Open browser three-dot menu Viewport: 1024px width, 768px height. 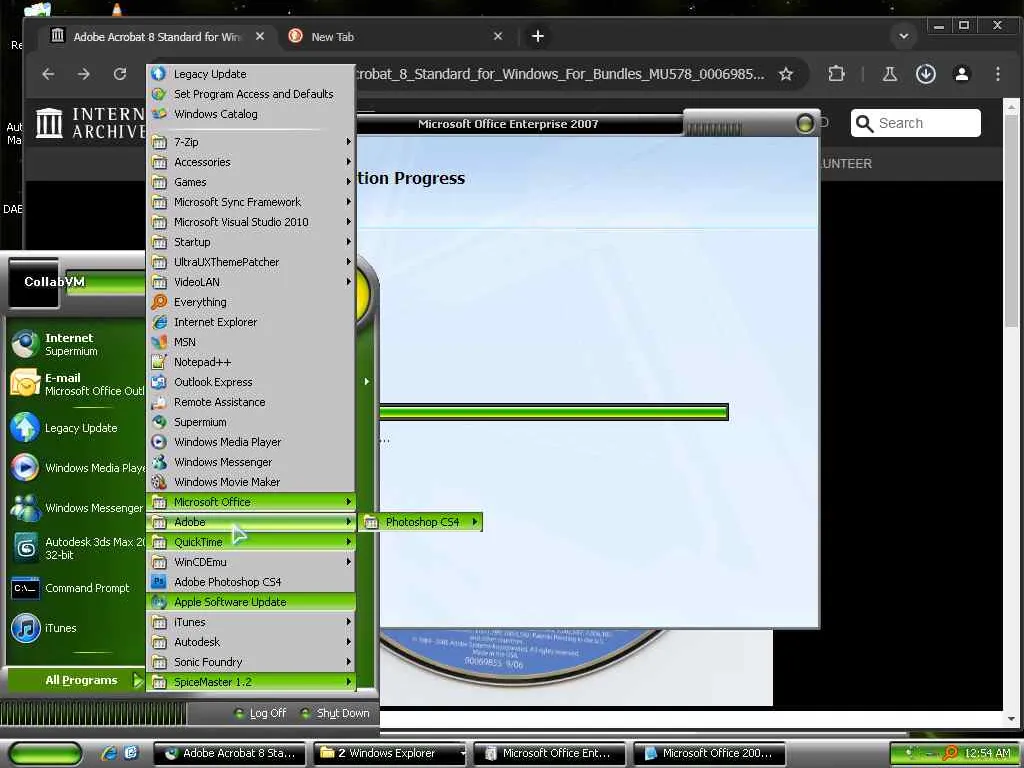[x=998, y=74]
